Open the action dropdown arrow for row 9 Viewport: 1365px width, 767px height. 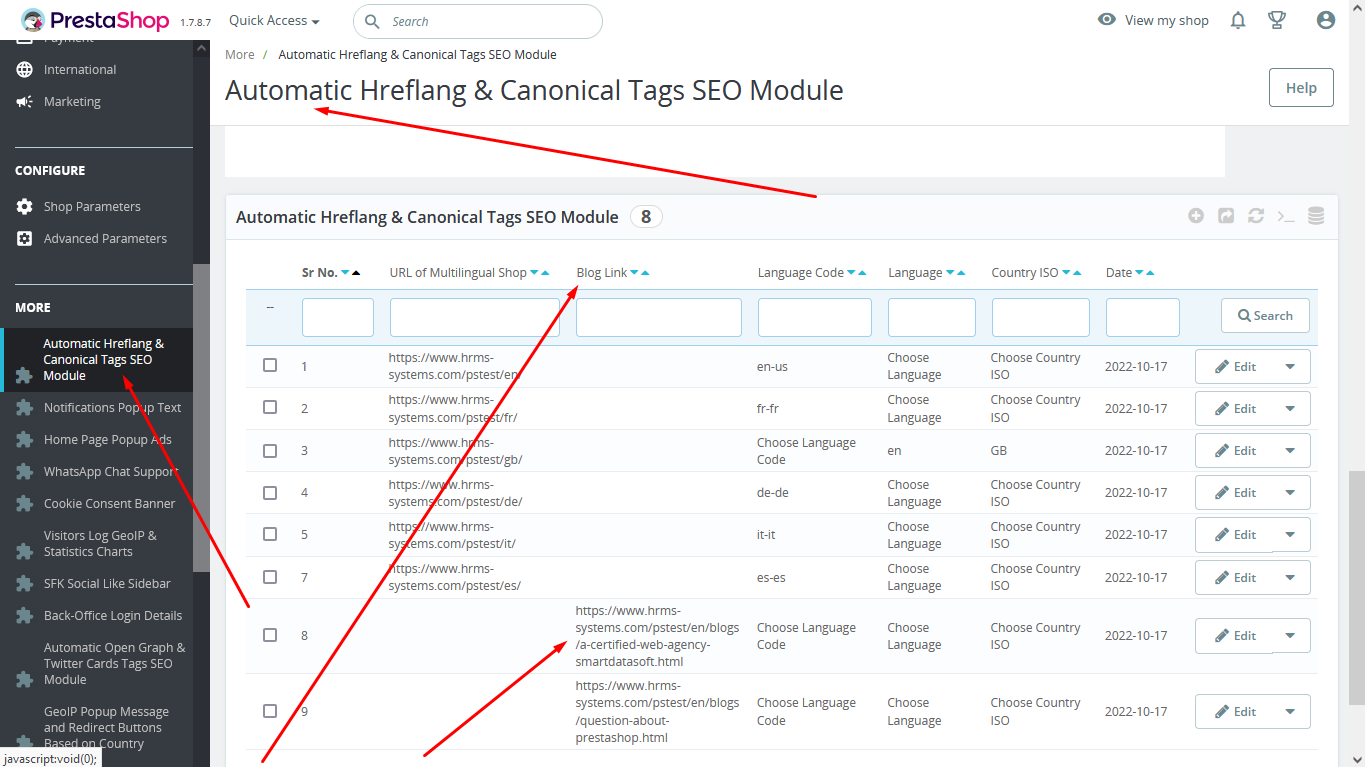pos(1290,712)
